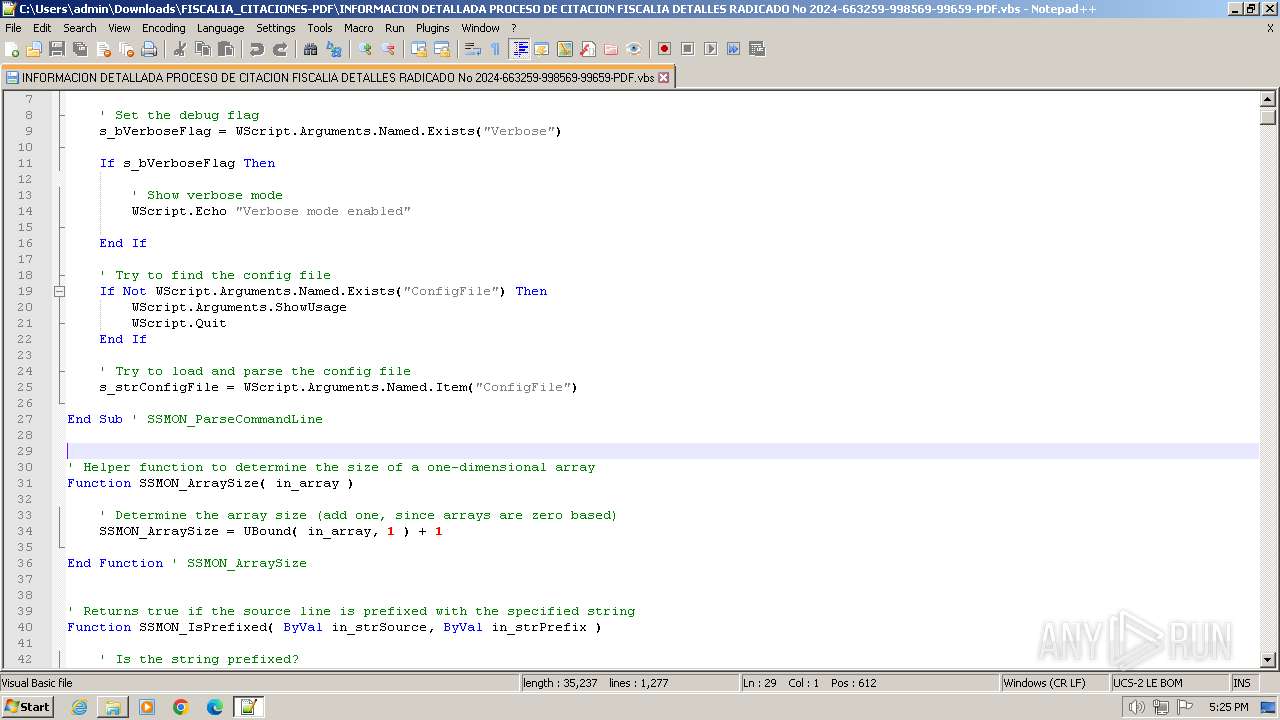The height and width of the screenshot is (720, 1280).
Task: Save the current recorded macro icon
Action: click(x=757, y=49)
